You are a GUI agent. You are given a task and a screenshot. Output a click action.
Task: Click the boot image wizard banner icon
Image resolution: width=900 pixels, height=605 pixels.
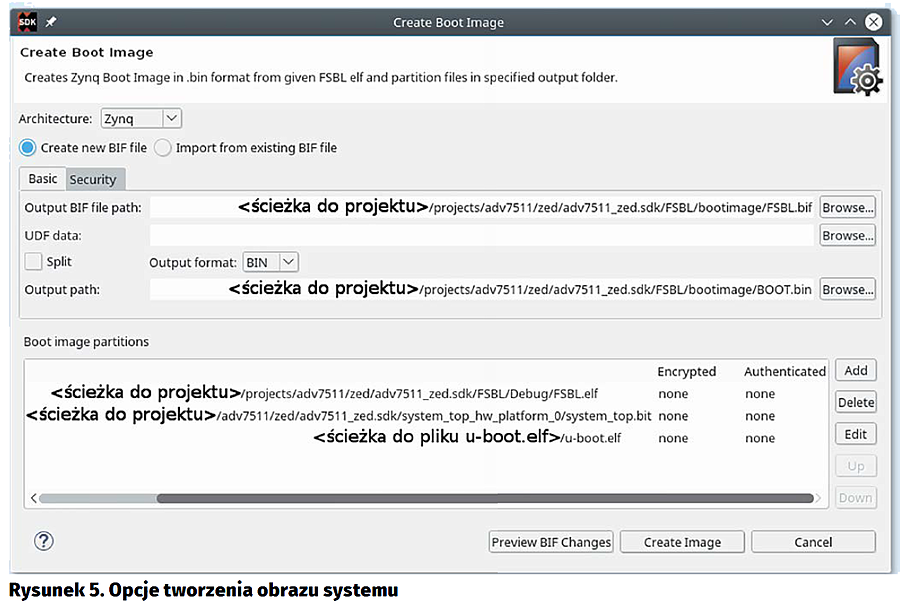[x=857, y=68]
